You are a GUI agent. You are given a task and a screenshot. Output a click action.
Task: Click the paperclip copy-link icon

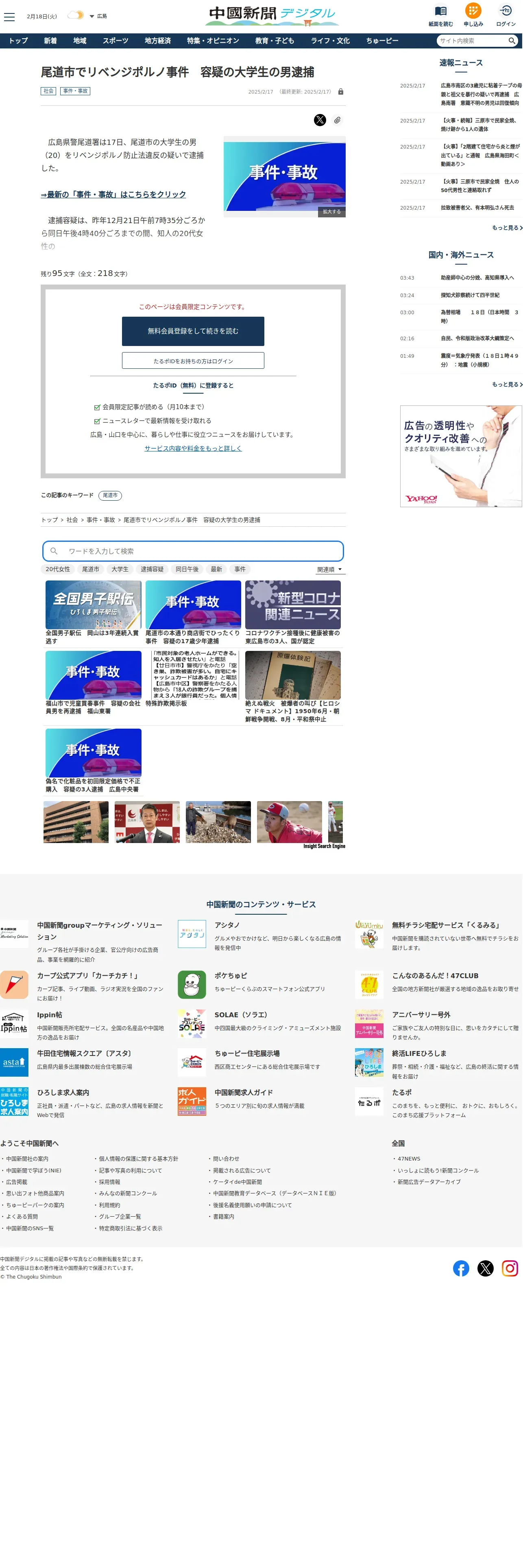pos(337,120)
